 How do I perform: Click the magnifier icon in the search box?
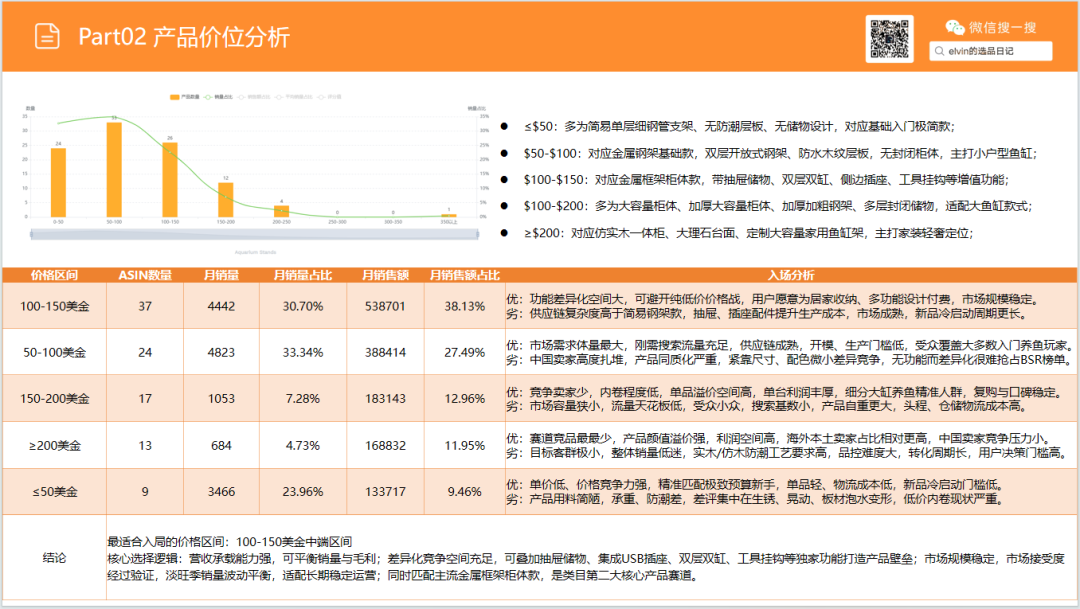coord(939,51)
